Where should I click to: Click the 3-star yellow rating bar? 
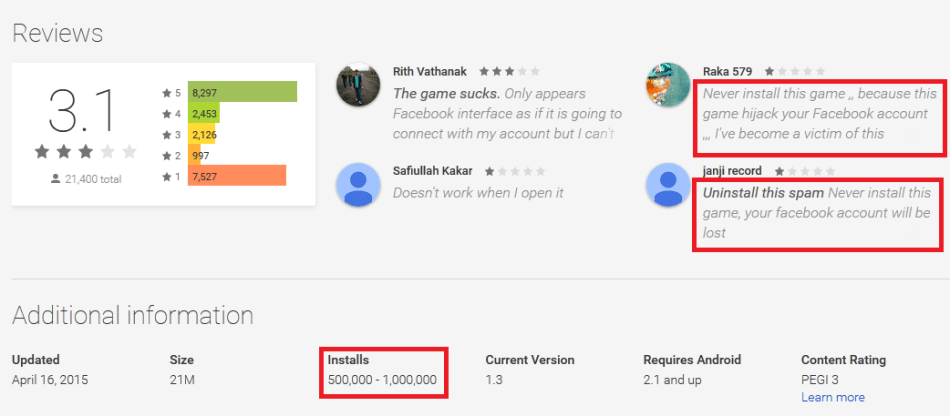coord(202,134)
